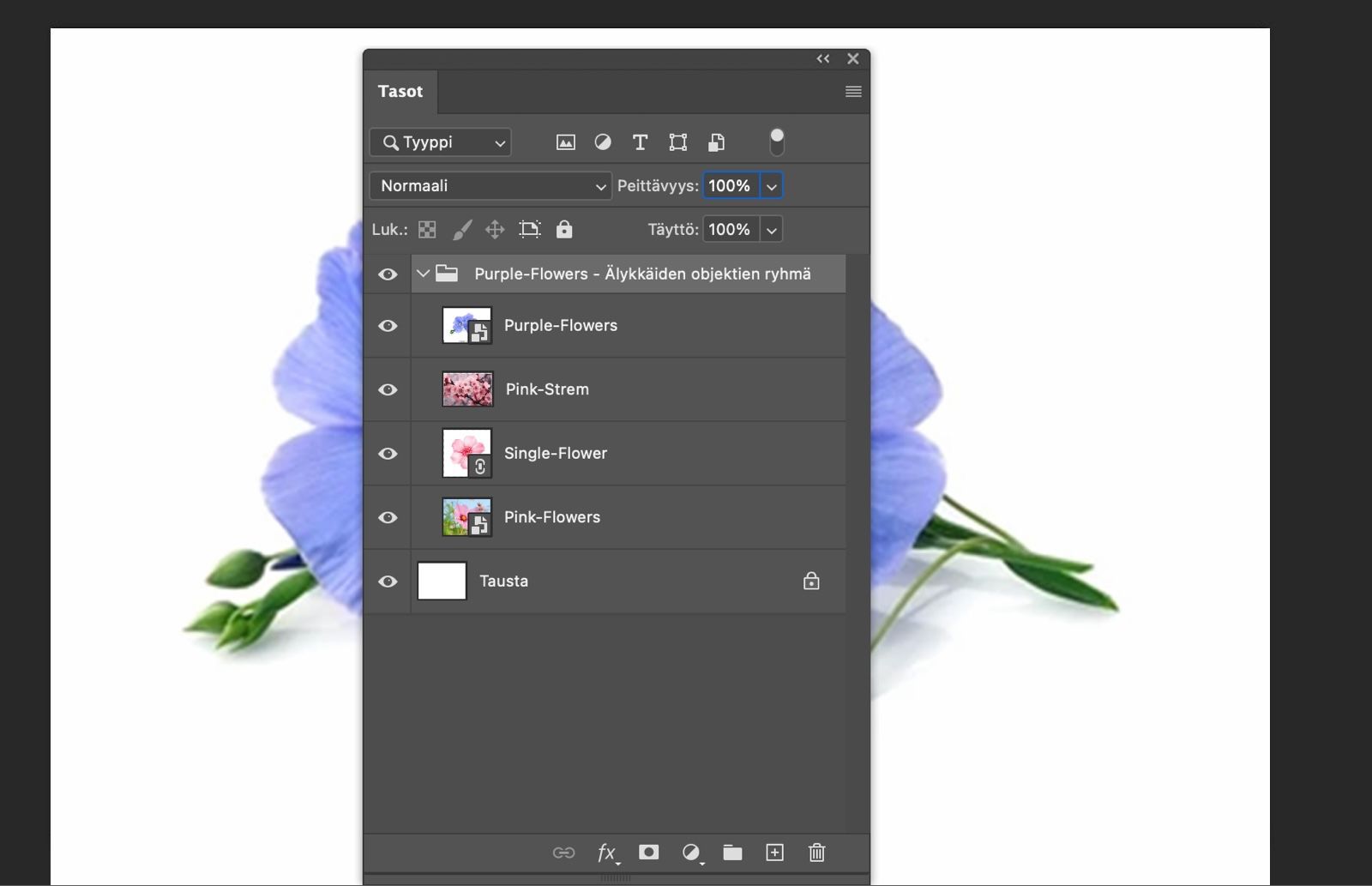Screen dimensions: 1372x886
Task: Filter for adjustment layers icon
Action: coord(603,142)
